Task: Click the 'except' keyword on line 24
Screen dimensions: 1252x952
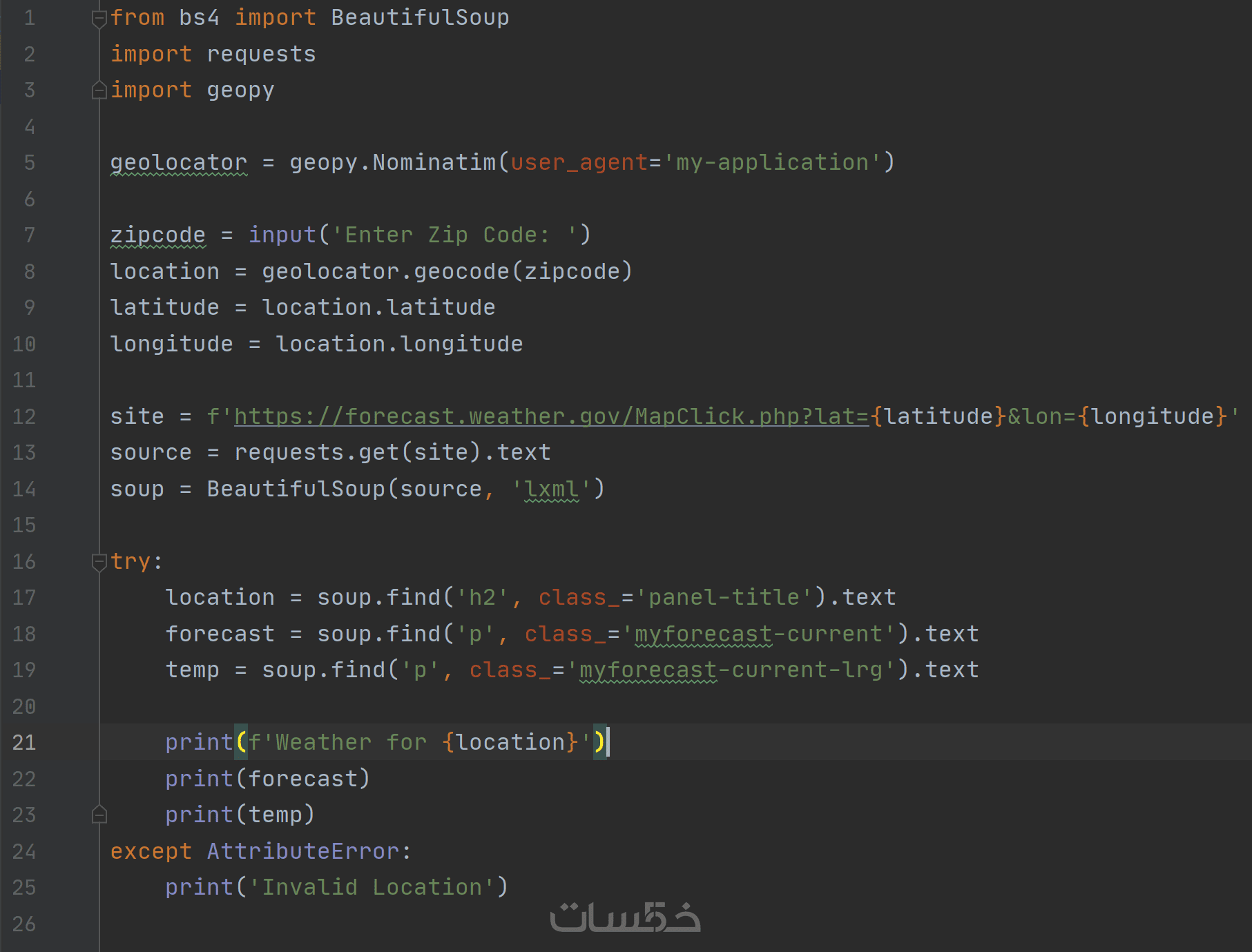Action: [x=151, y=851]
